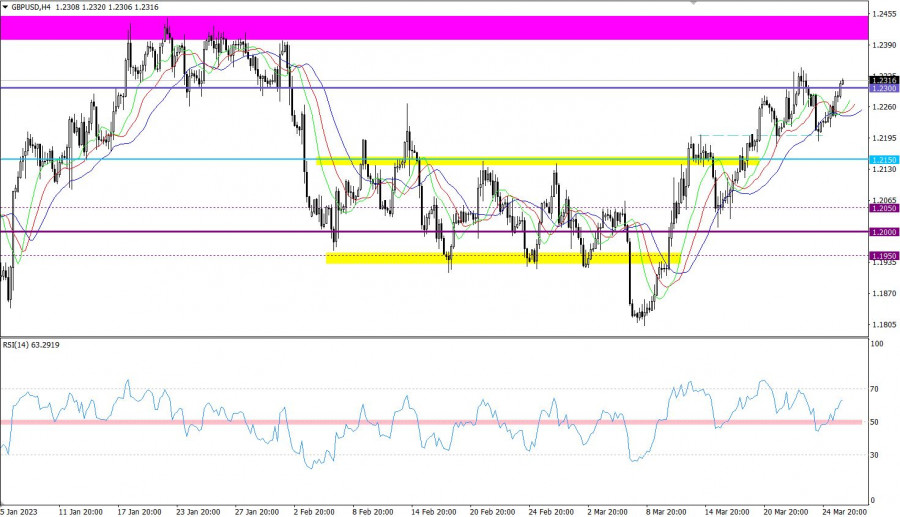
Task: Select the upper yellow rectangle near 1.2150
Action: click(x=535, y=160)
